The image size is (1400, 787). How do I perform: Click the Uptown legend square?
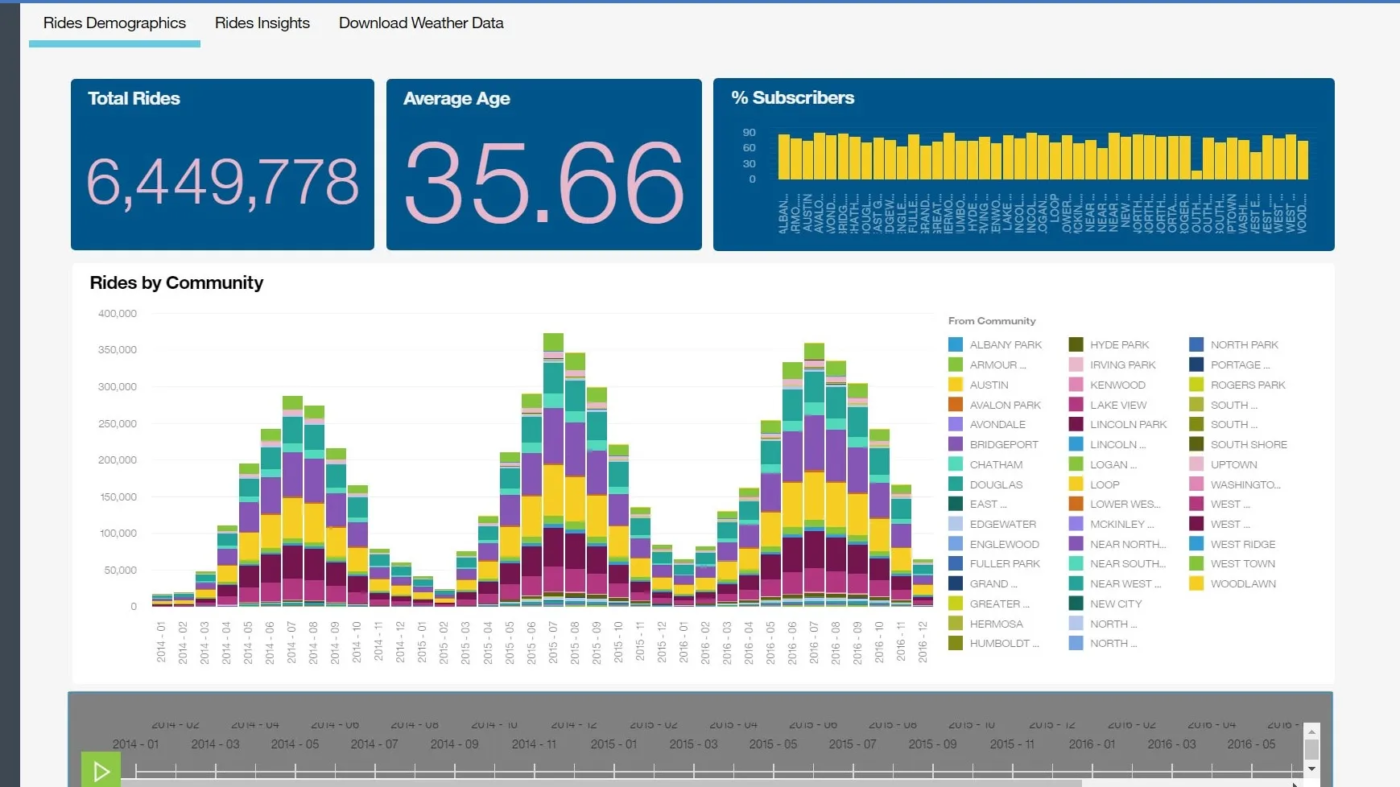(x=1197, y=465)
